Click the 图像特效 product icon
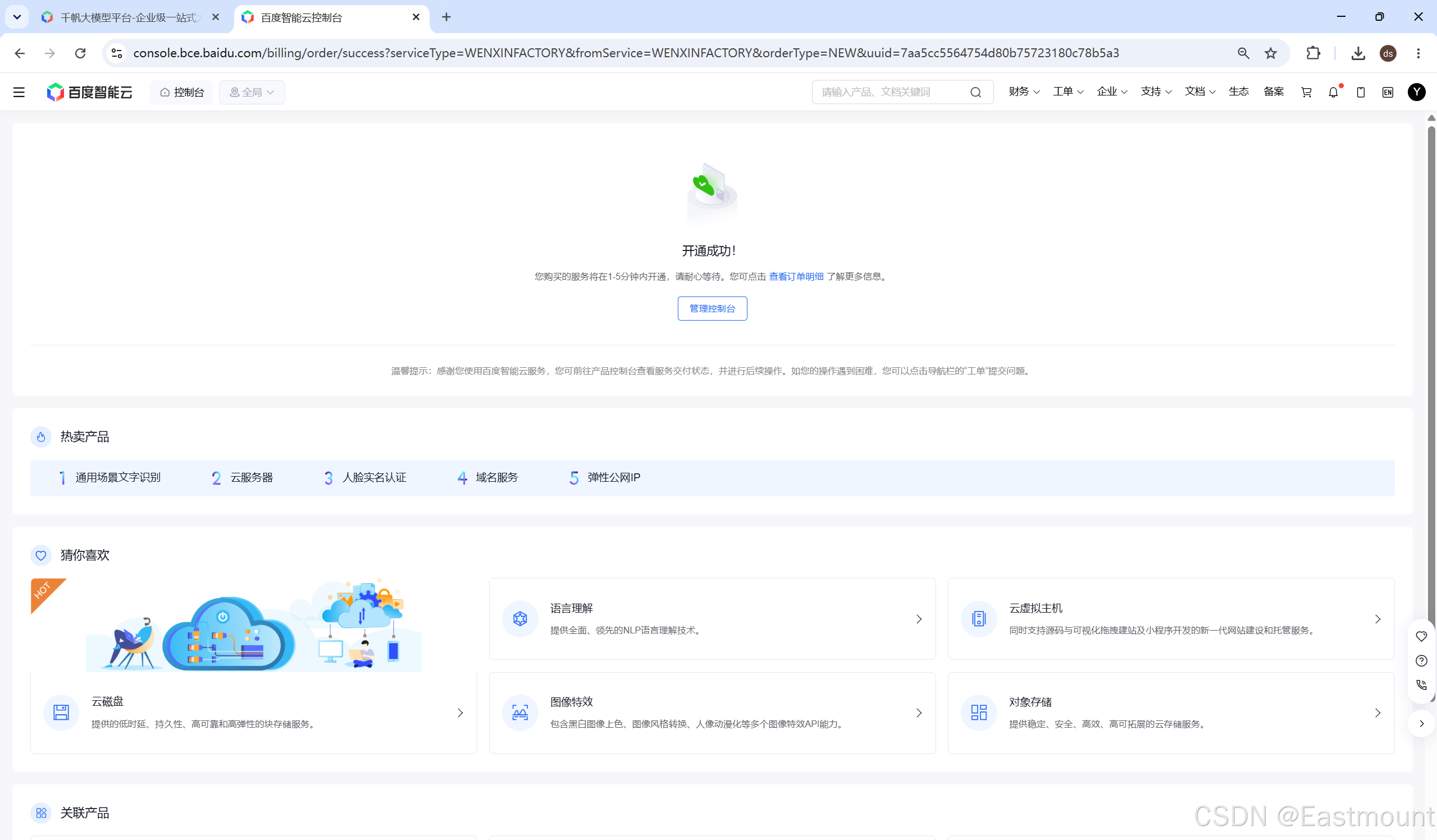This screenshot has height=840, width=1437. (x=520, y=713)
